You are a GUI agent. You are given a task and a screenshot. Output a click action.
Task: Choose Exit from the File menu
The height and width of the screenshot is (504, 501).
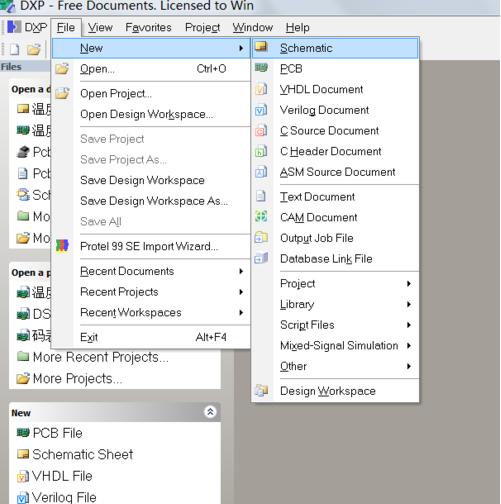[x=152, y=337]
